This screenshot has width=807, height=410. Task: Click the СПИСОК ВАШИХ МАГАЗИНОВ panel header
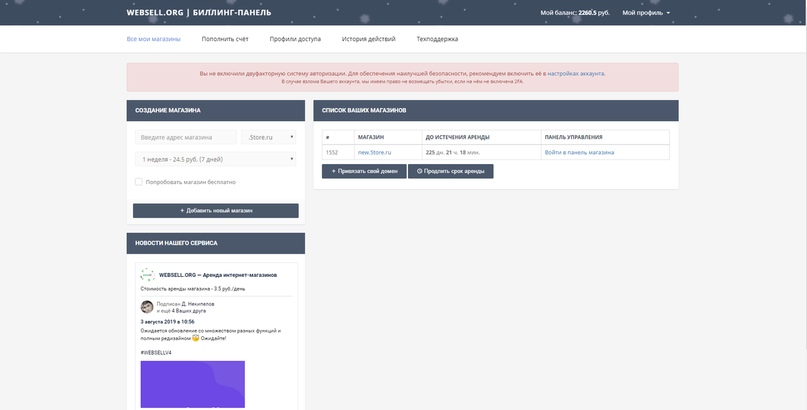click(x=496, y=111)
